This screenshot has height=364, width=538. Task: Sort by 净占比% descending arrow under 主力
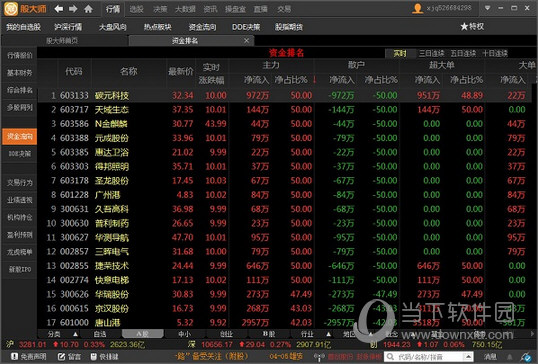click(x=314, y=80)
